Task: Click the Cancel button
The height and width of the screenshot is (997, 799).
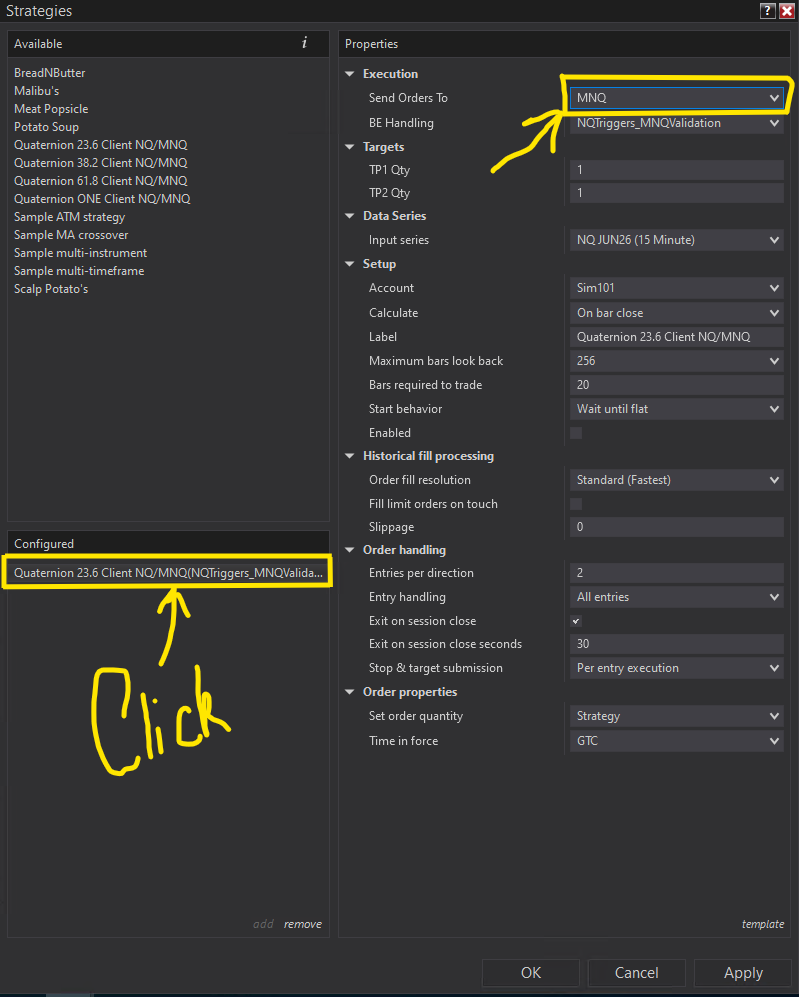Action: click(x=636, y=973)
